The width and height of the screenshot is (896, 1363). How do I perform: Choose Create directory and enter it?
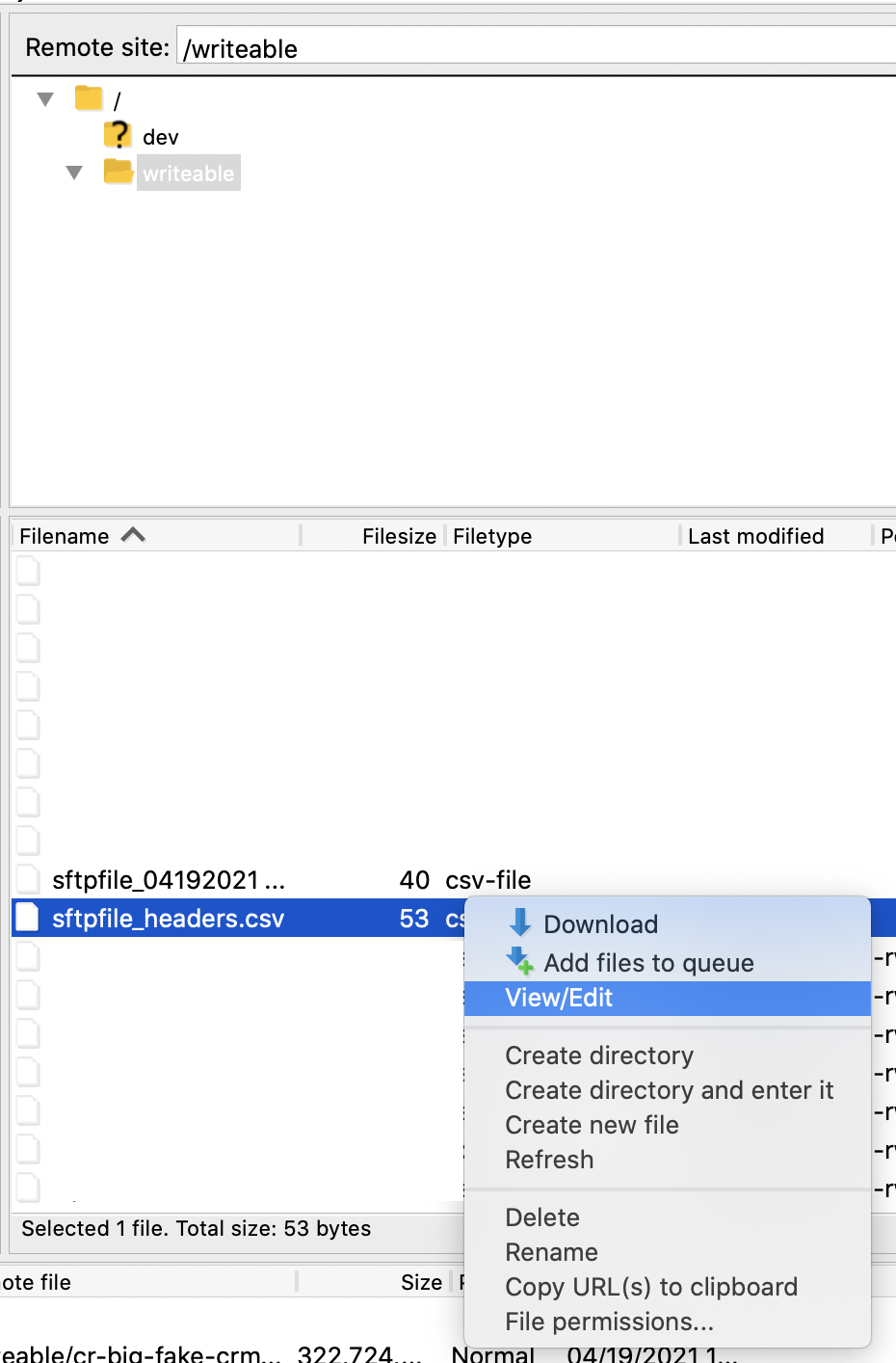[669, 1090]
